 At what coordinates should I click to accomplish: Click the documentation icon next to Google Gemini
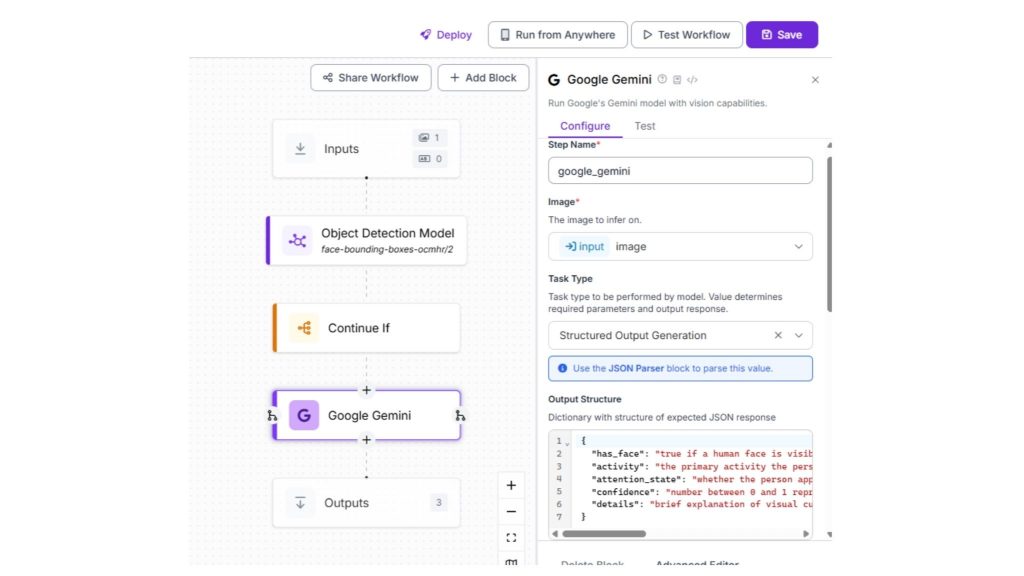677,80
